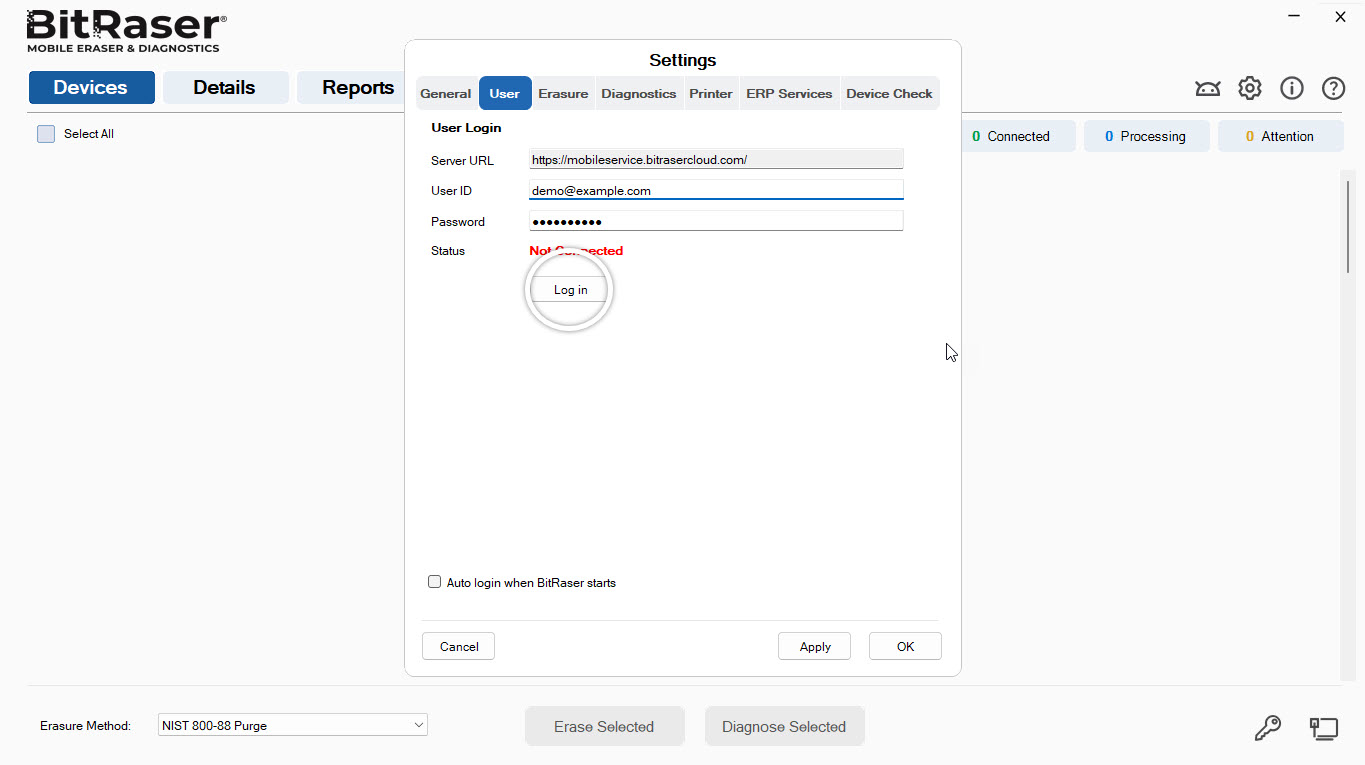Screen dimensions: 1365x765
Task: Switch to the Devices main tab
Action: [91, 87]
